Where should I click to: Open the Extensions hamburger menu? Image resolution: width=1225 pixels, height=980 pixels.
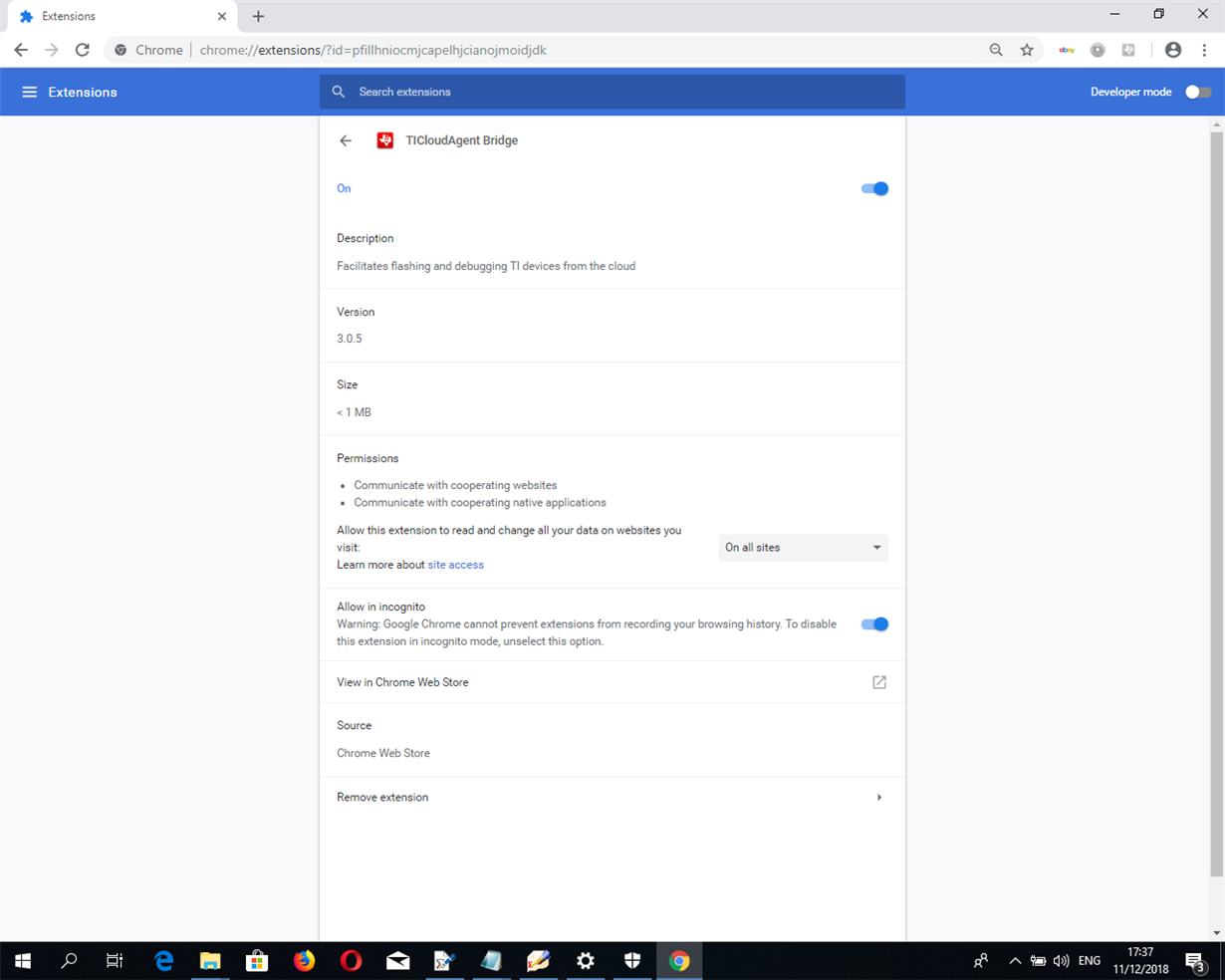tap(30, 92)
